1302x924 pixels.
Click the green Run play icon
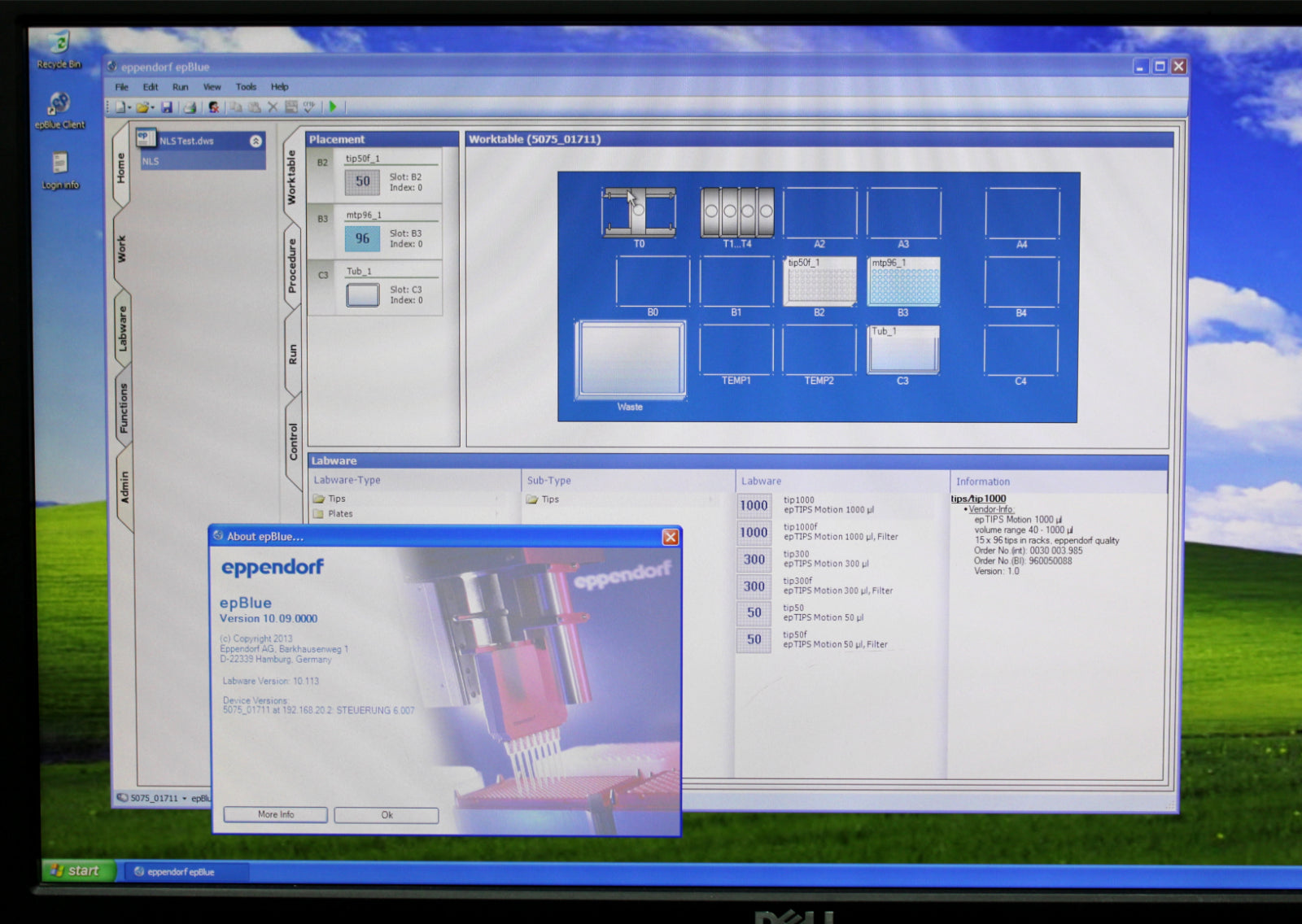click(x=332, y=107)
